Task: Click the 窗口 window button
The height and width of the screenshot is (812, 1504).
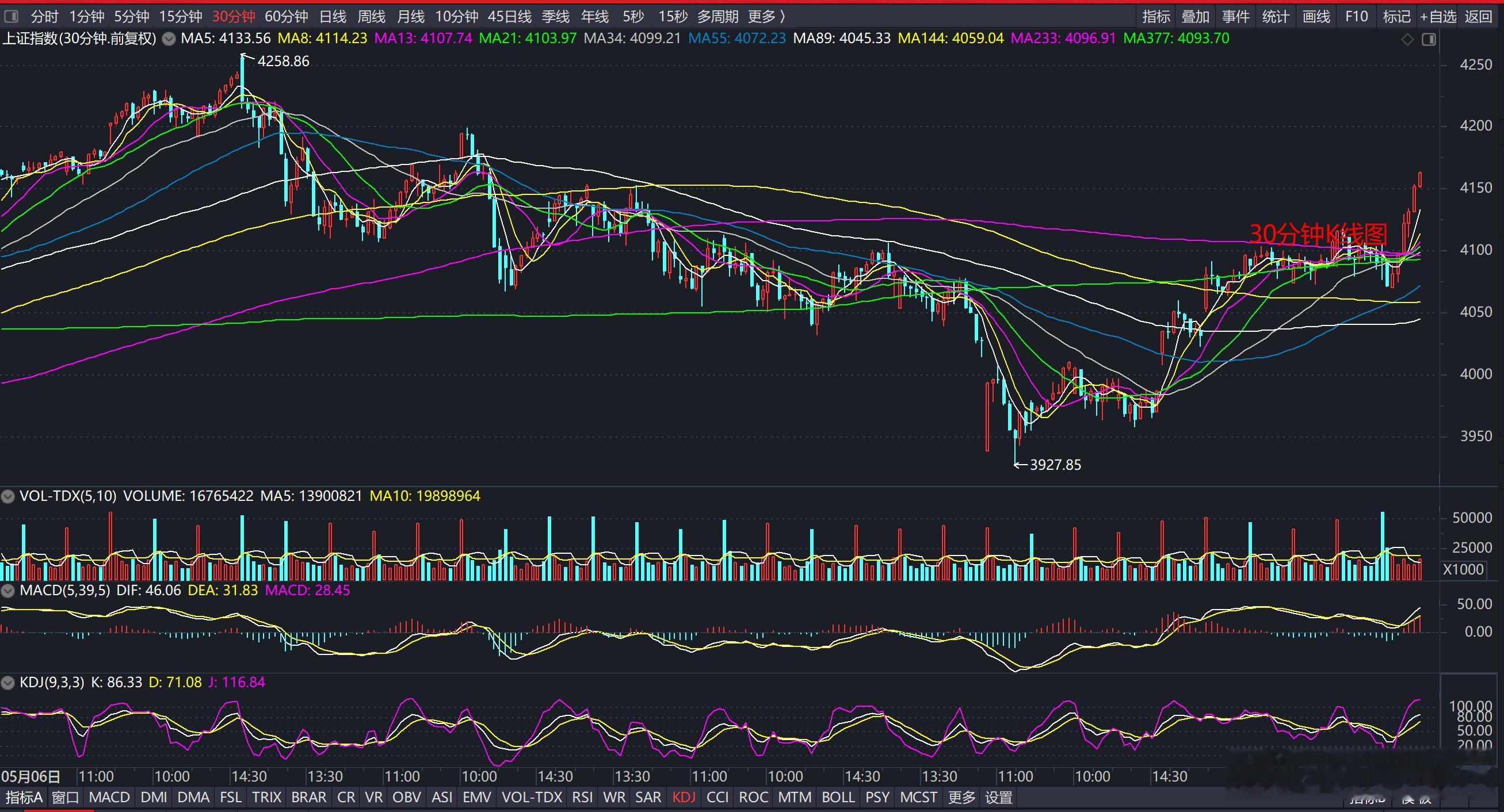Action: [65, 798]
